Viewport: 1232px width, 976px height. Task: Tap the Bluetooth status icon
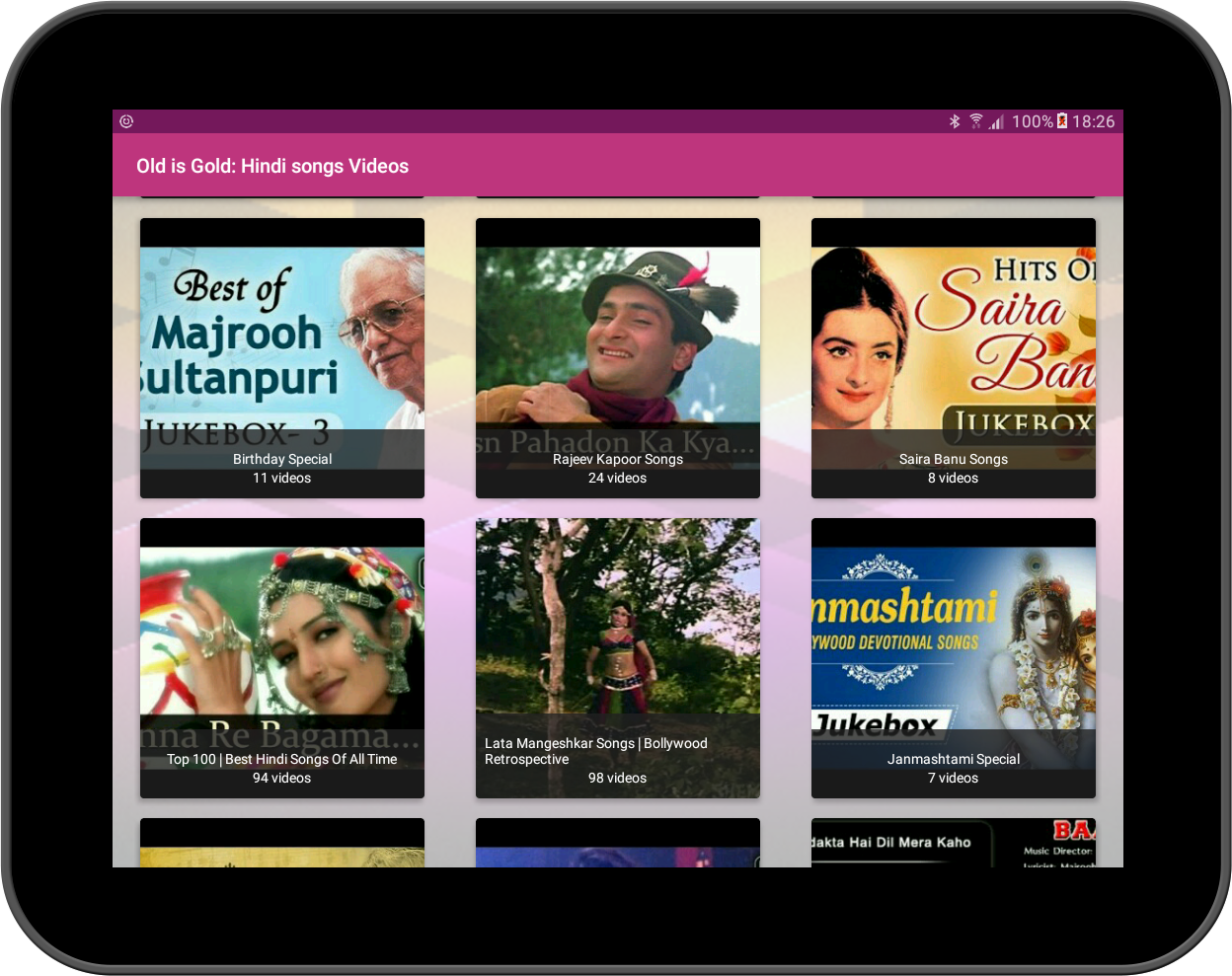(955, 121)
